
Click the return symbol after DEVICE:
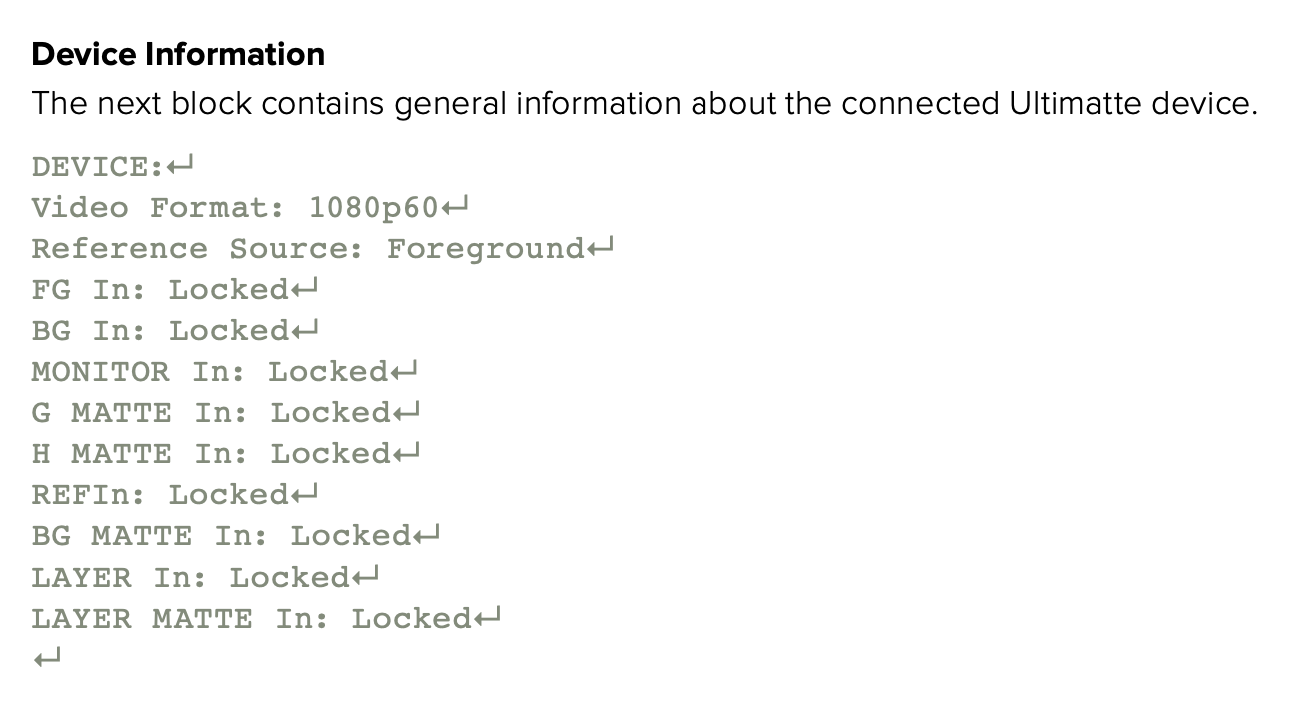(179, 167)
